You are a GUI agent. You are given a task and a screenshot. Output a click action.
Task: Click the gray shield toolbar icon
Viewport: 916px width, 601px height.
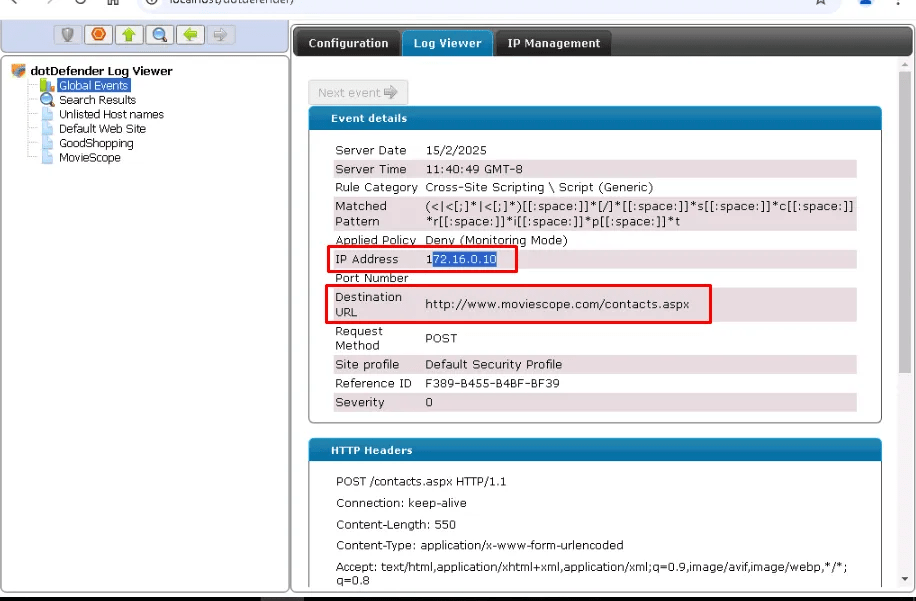pyautogui.click(x=68, y=35)
